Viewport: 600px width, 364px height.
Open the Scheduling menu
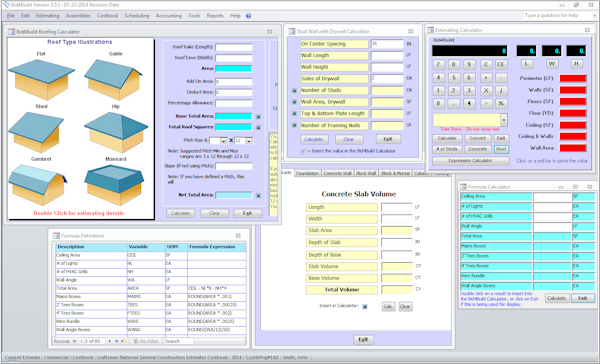pyautogui.click(x=137, y=16)
